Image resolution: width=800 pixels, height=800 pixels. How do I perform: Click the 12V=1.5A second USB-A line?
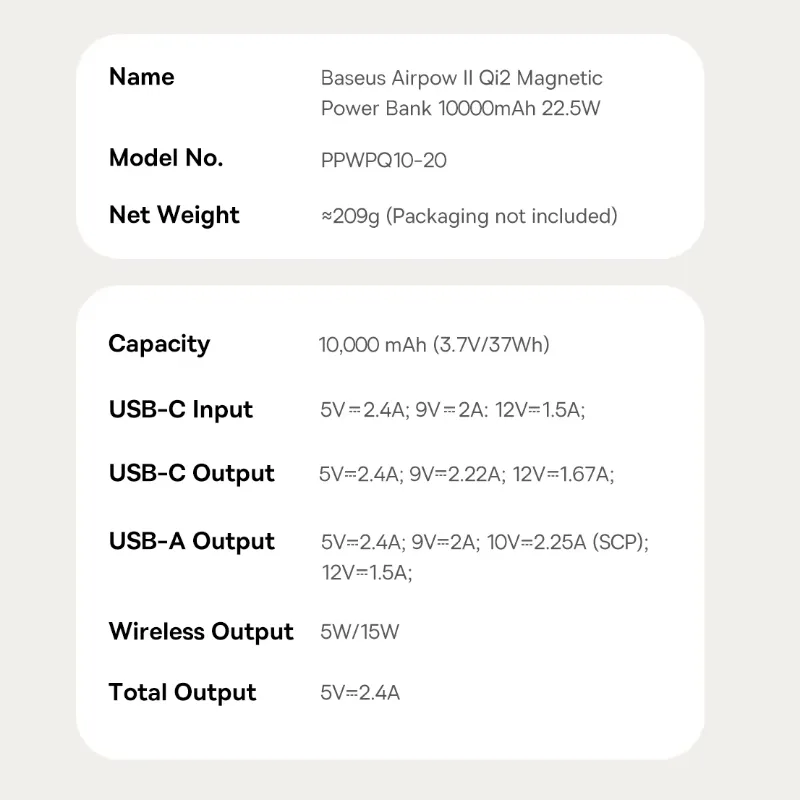(x=367, y=573)
